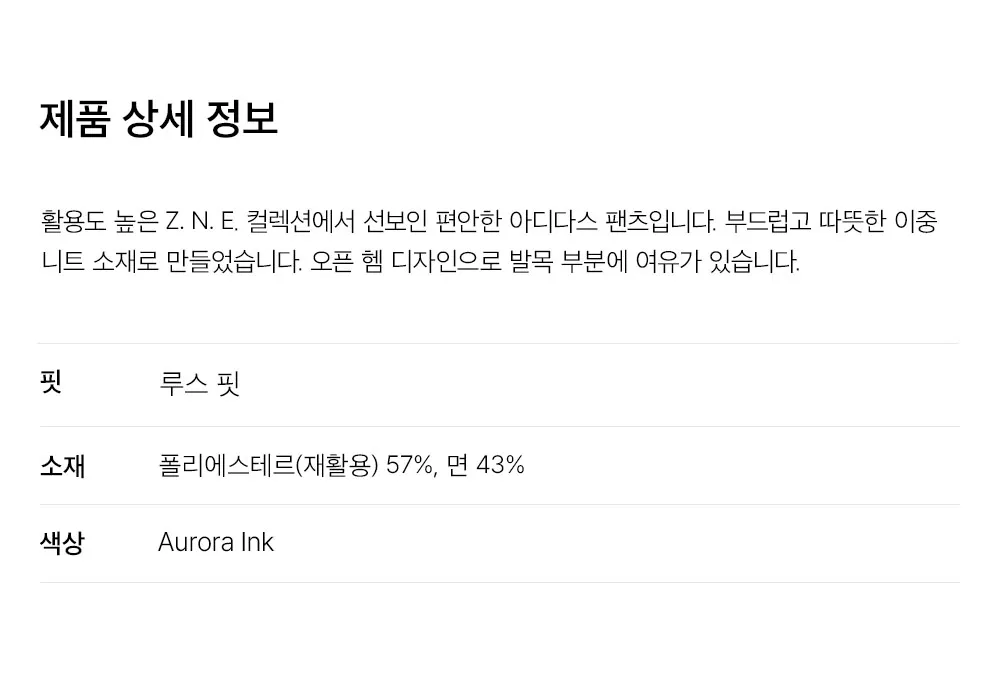
Task: Click the 면 43% cotton value
Action: [x=485, y=465]
